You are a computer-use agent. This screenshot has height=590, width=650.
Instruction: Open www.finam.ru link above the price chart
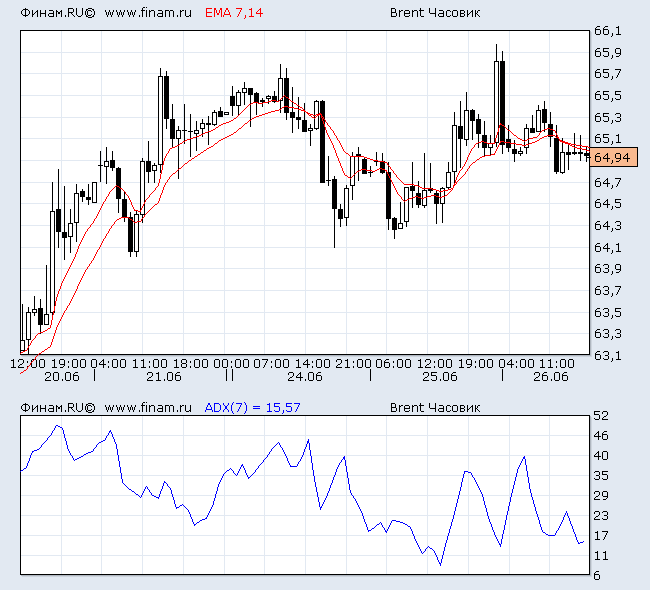coord(147,13)
